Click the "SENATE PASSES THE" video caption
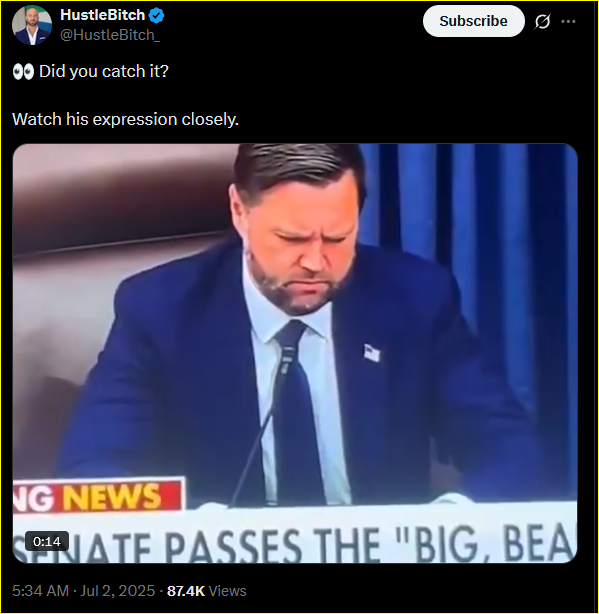This screenshot has width=599, height=614. pos(196,544)
